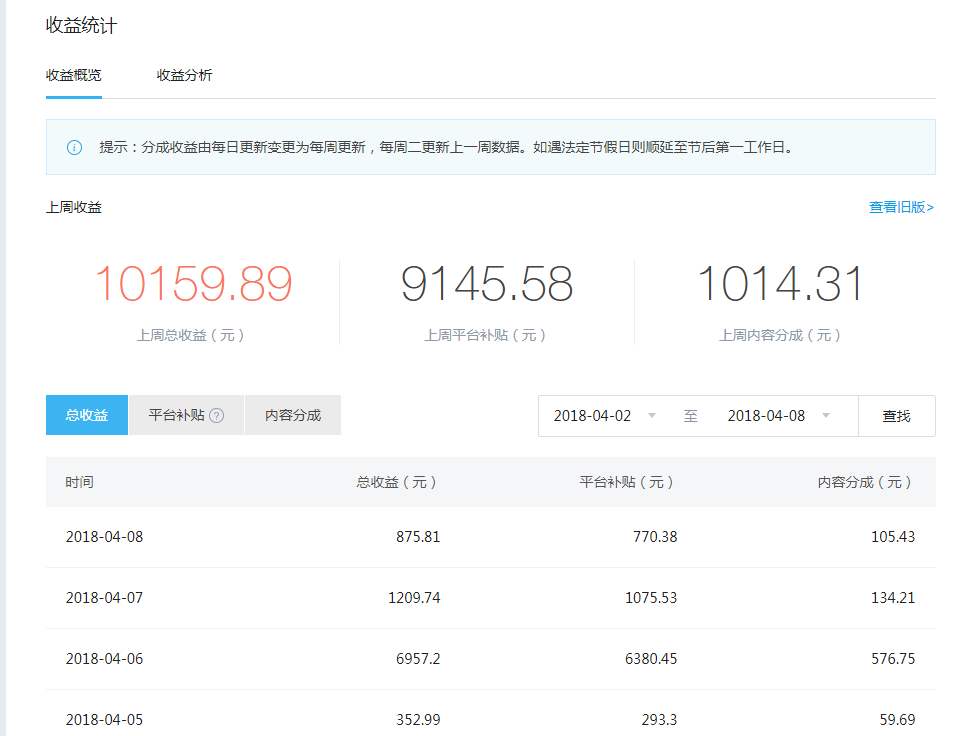Click the 上周平台补贴 value 9145.58

487,284
